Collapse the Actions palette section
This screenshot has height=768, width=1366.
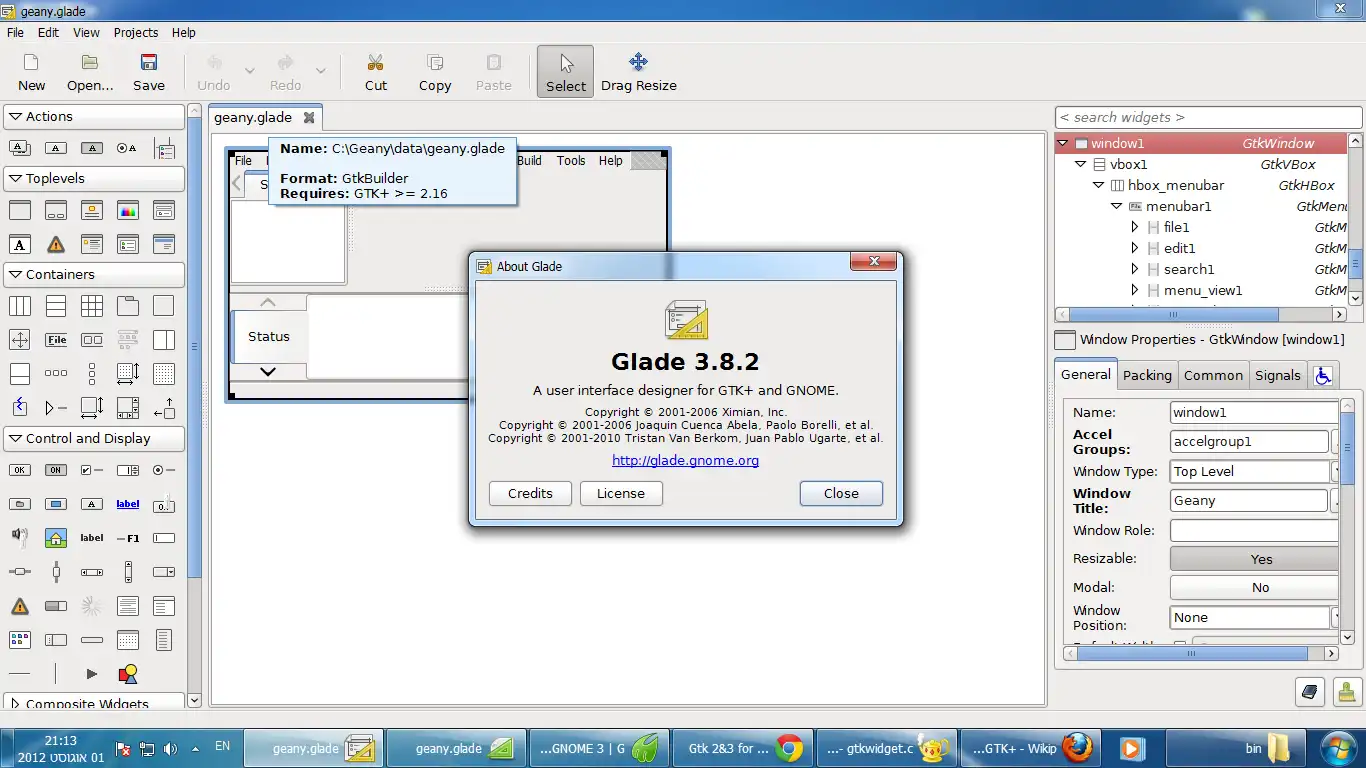point(94,117)
